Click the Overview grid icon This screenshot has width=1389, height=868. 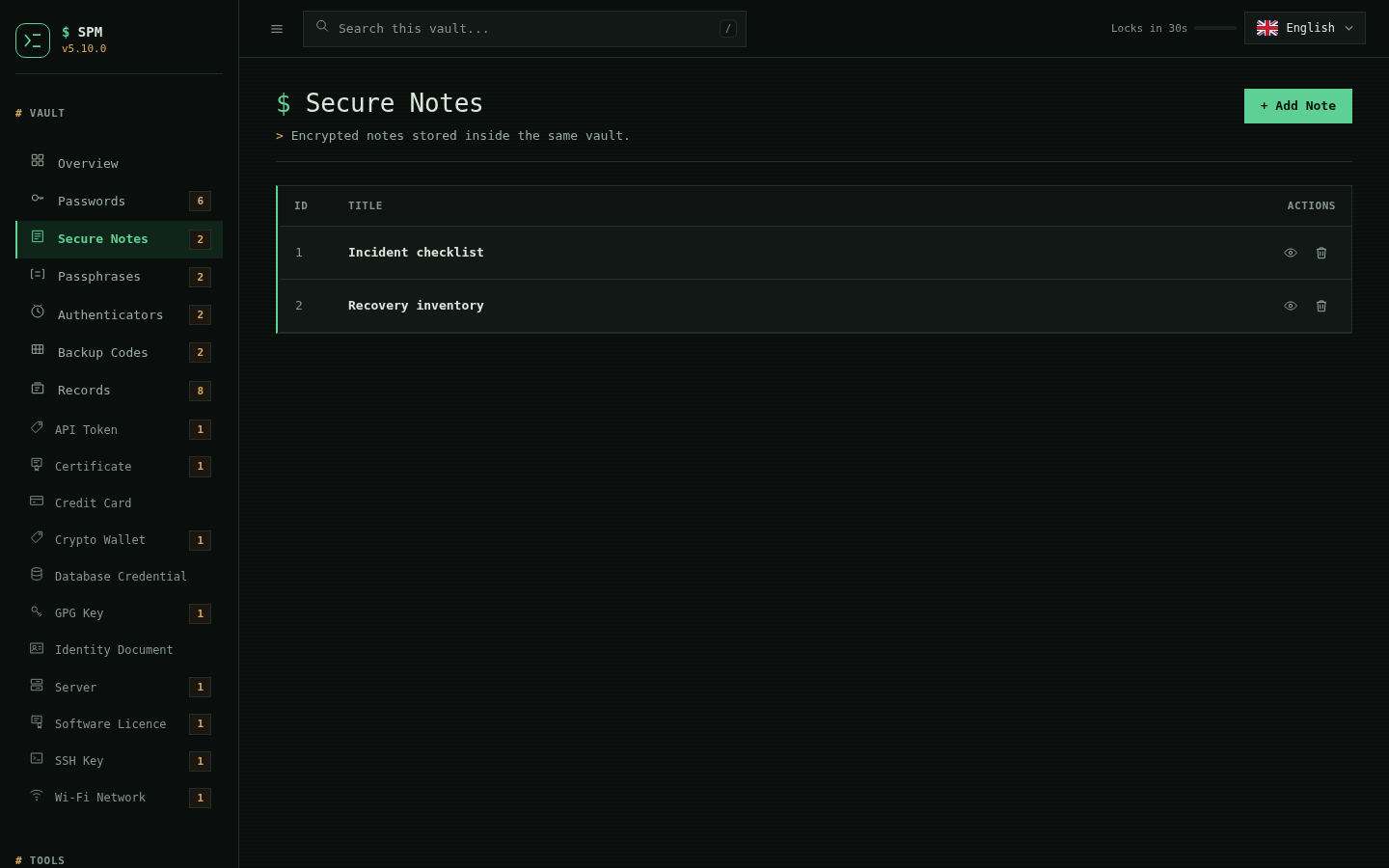pos(38,160)
